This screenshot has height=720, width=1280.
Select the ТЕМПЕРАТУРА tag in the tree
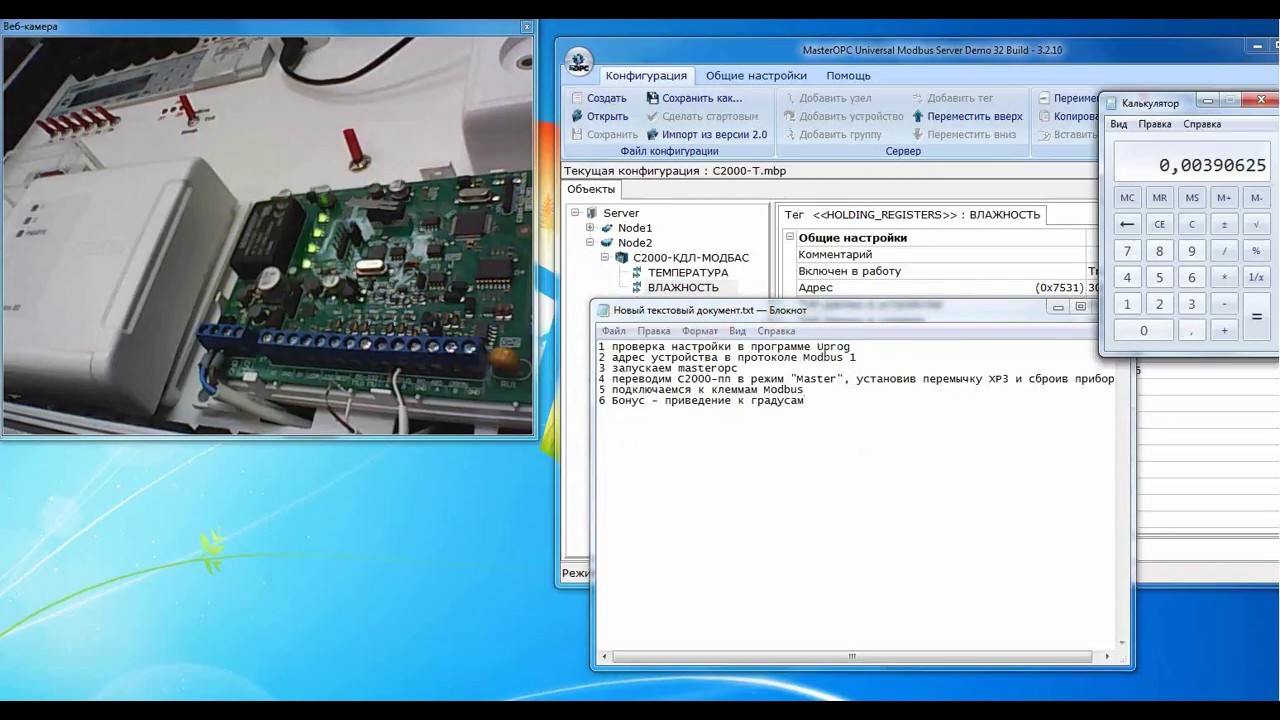coord(687,272)
